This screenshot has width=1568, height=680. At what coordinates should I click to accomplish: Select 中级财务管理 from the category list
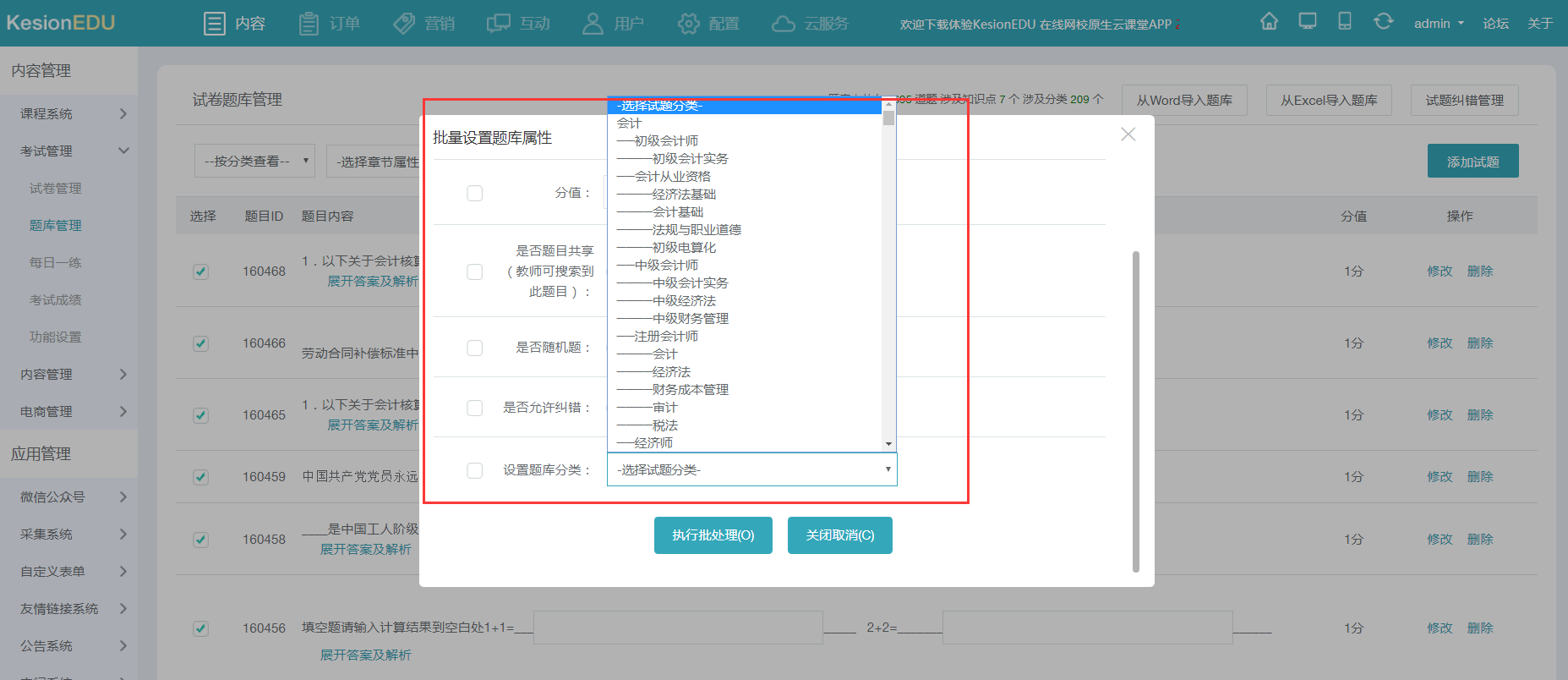(690, 319)
